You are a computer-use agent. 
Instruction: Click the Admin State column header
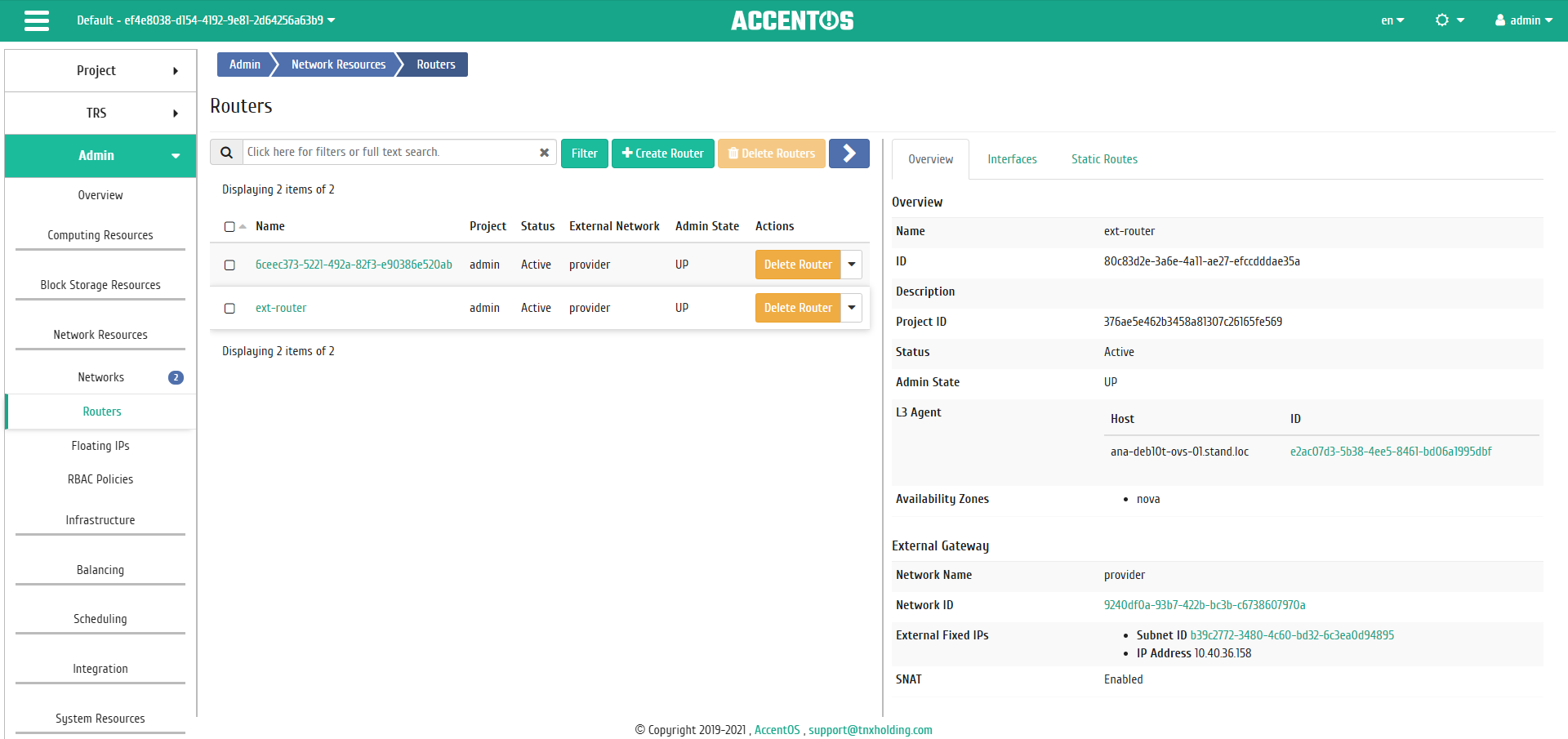tap(707, 226)
